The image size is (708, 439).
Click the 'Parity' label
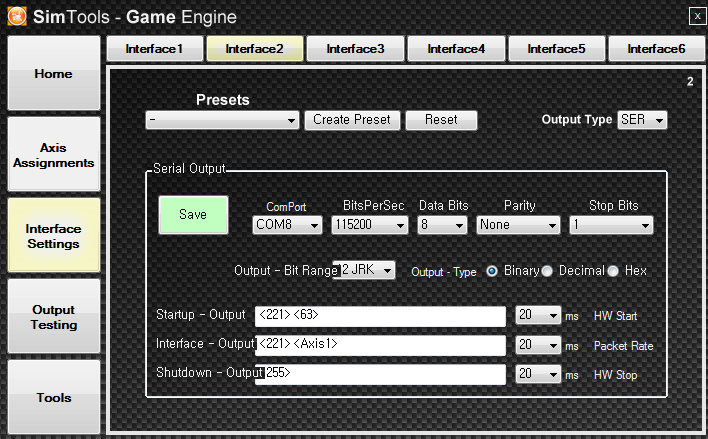(x=520, y=205)
